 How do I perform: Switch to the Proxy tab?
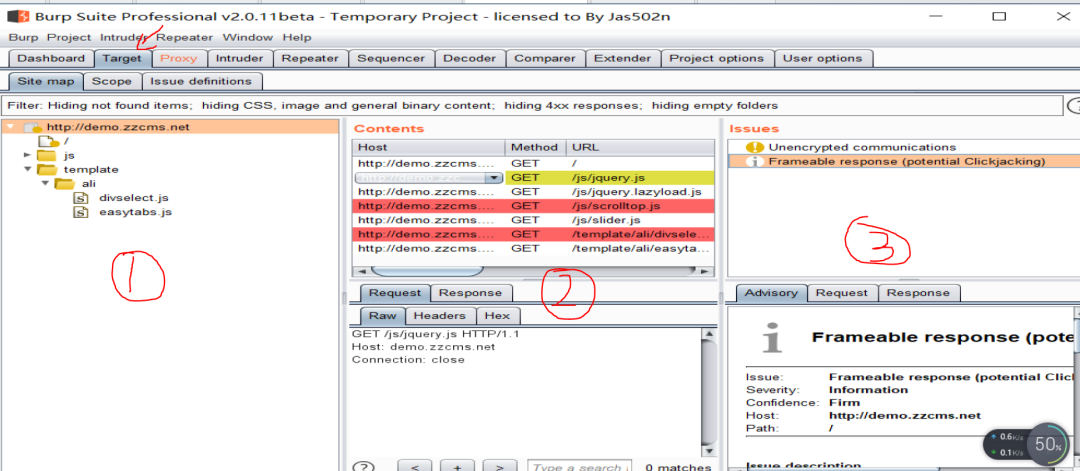click(178, 59)
